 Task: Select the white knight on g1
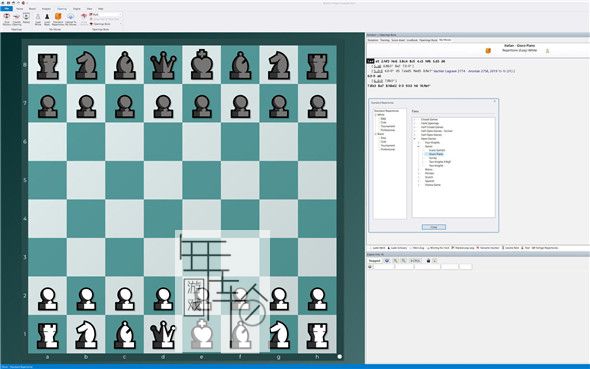click(279, 335)
